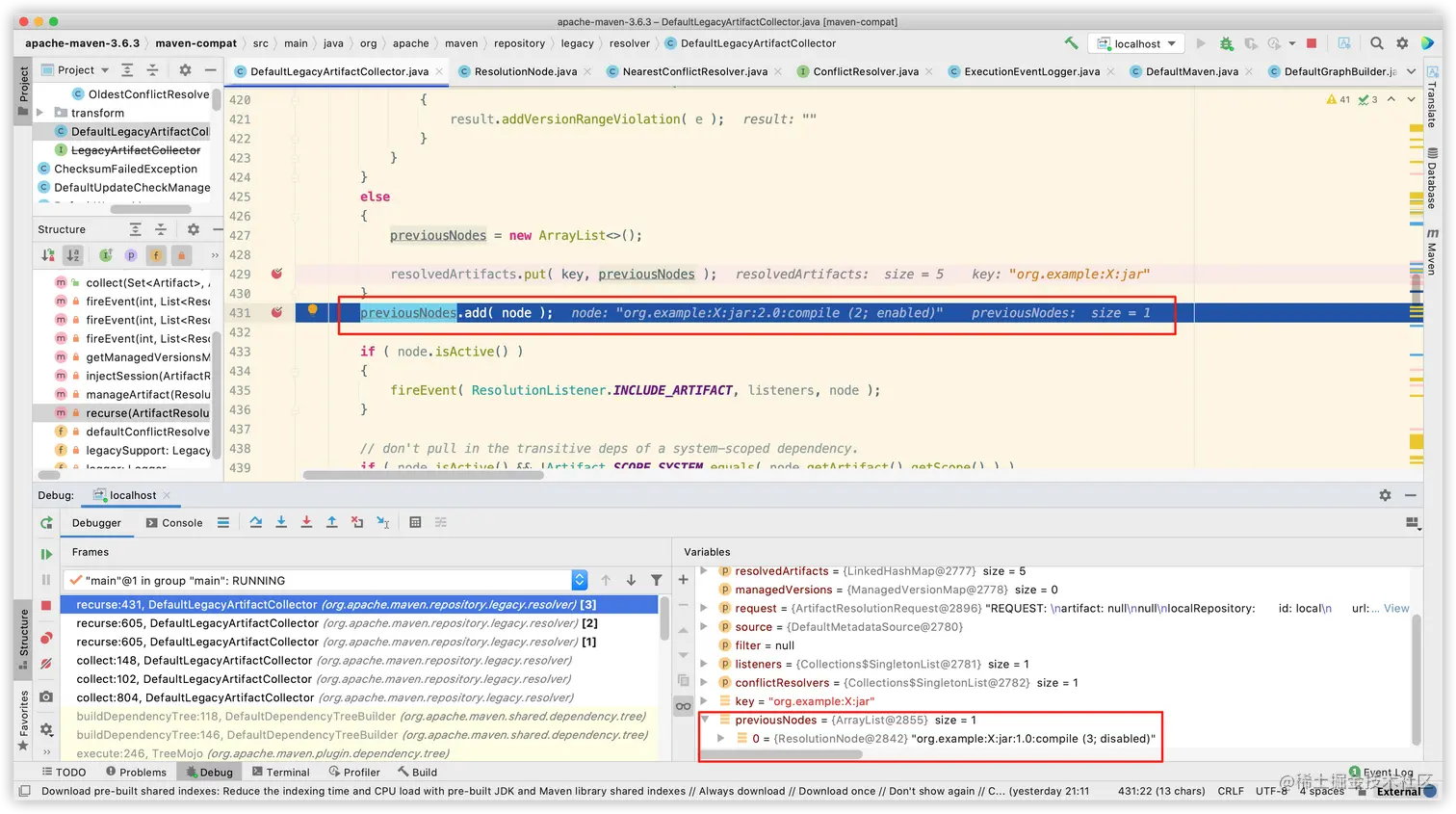
Task: Add new watch with plus icon
Action: (683, 579)
